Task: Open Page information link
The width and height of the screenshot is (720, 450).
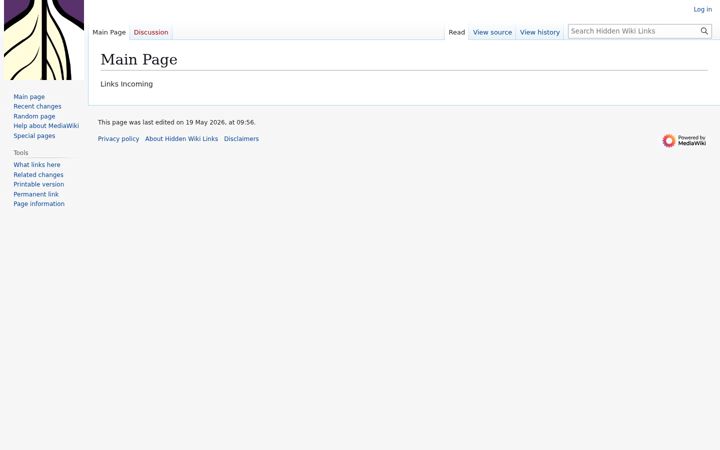Action: pos(39,204)
